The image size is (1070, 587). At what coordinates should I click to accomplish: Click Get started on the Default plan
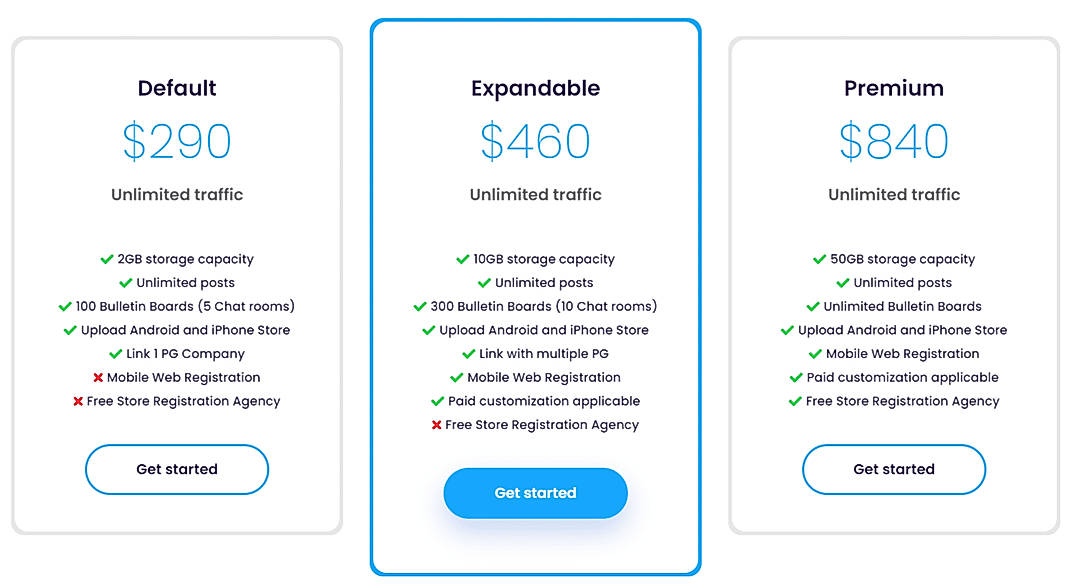[x=177, y=469]
